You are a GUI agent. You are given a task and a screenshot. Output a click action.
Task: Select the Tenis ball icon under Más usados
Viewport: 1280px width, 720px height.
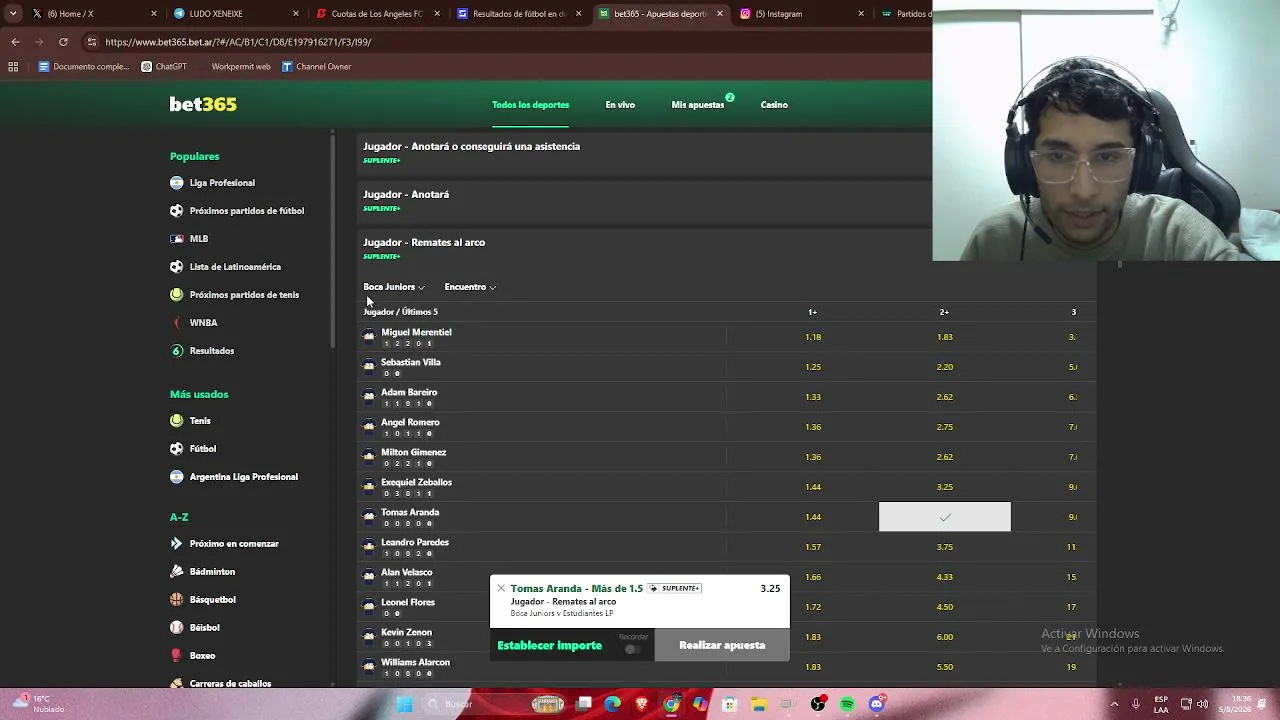click(x=177, y=421)
